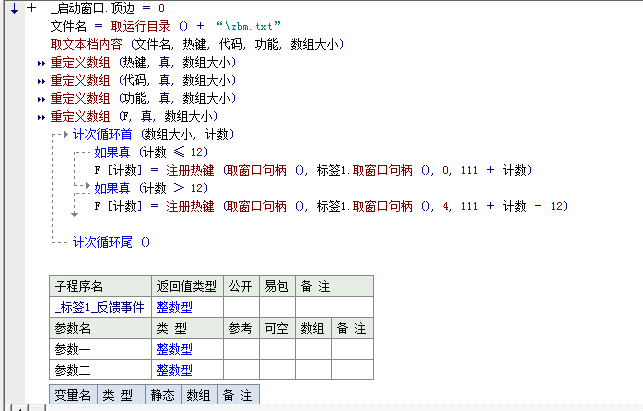Click the loop arrow before 计次循环首

(63, 134)
